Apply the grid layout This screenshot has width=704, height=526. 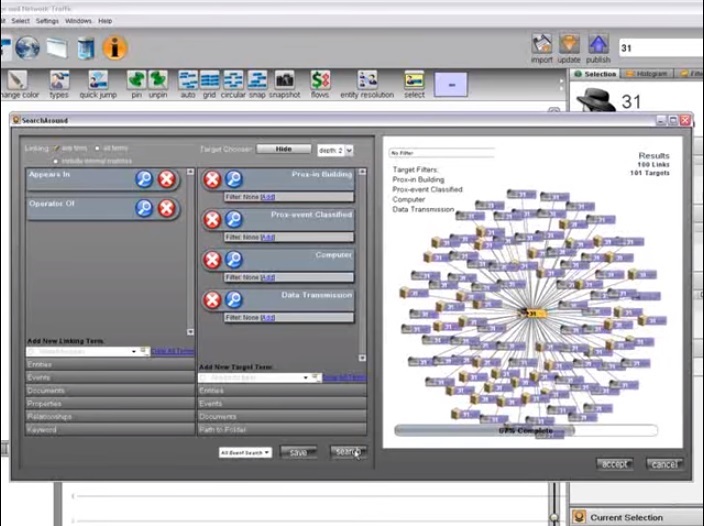pyautogui.click(x=209, y=81)
